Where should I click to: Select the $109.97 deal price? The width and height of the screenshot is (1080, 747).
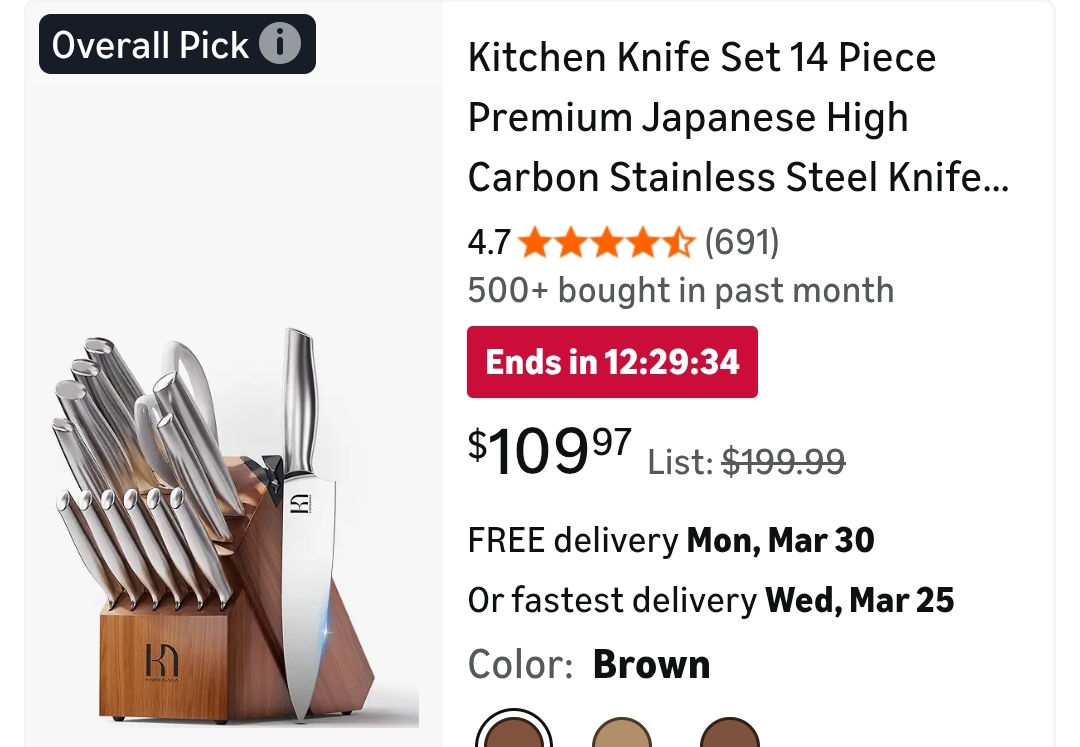click(550, 451)
